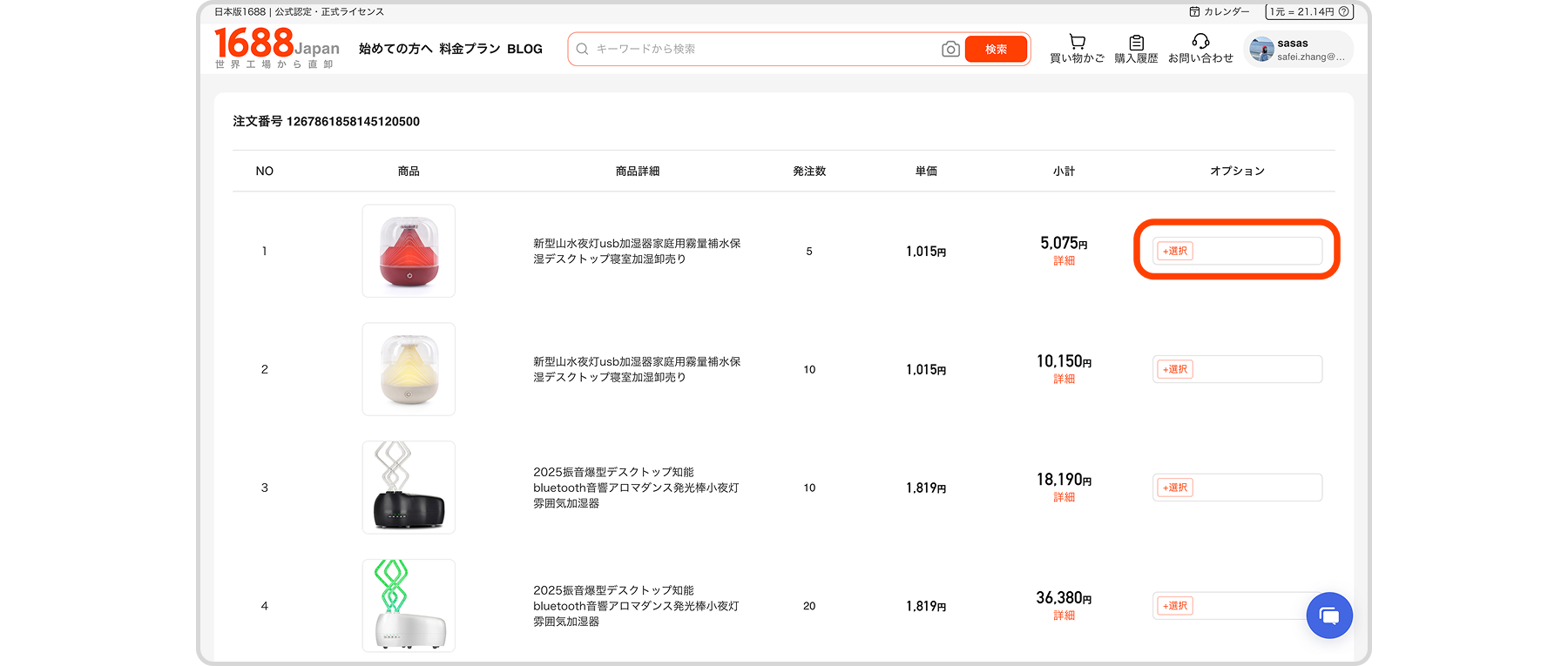Open purchase history clipboard icon

point(1136,42)
